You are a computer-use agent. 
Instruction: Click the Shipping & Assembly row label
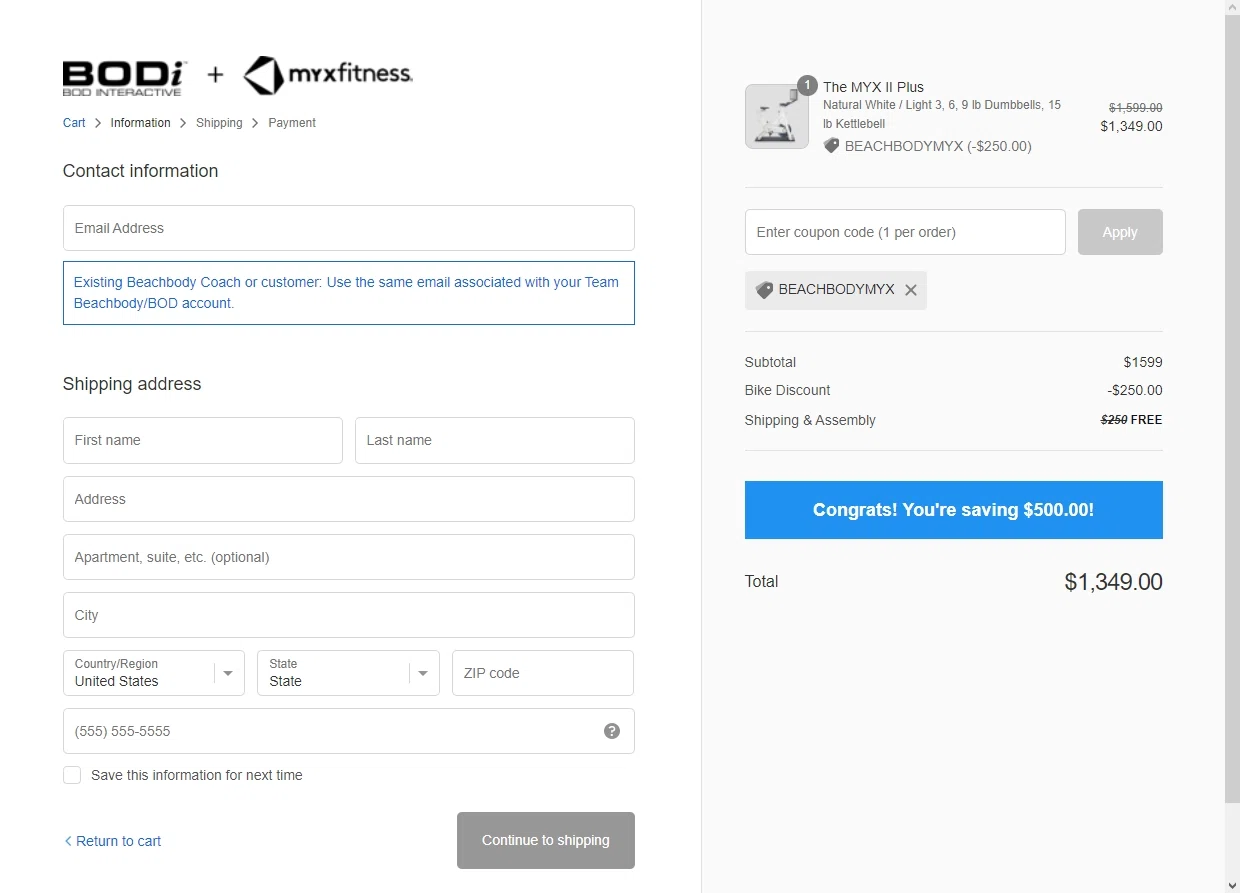(x=810, y=420)
